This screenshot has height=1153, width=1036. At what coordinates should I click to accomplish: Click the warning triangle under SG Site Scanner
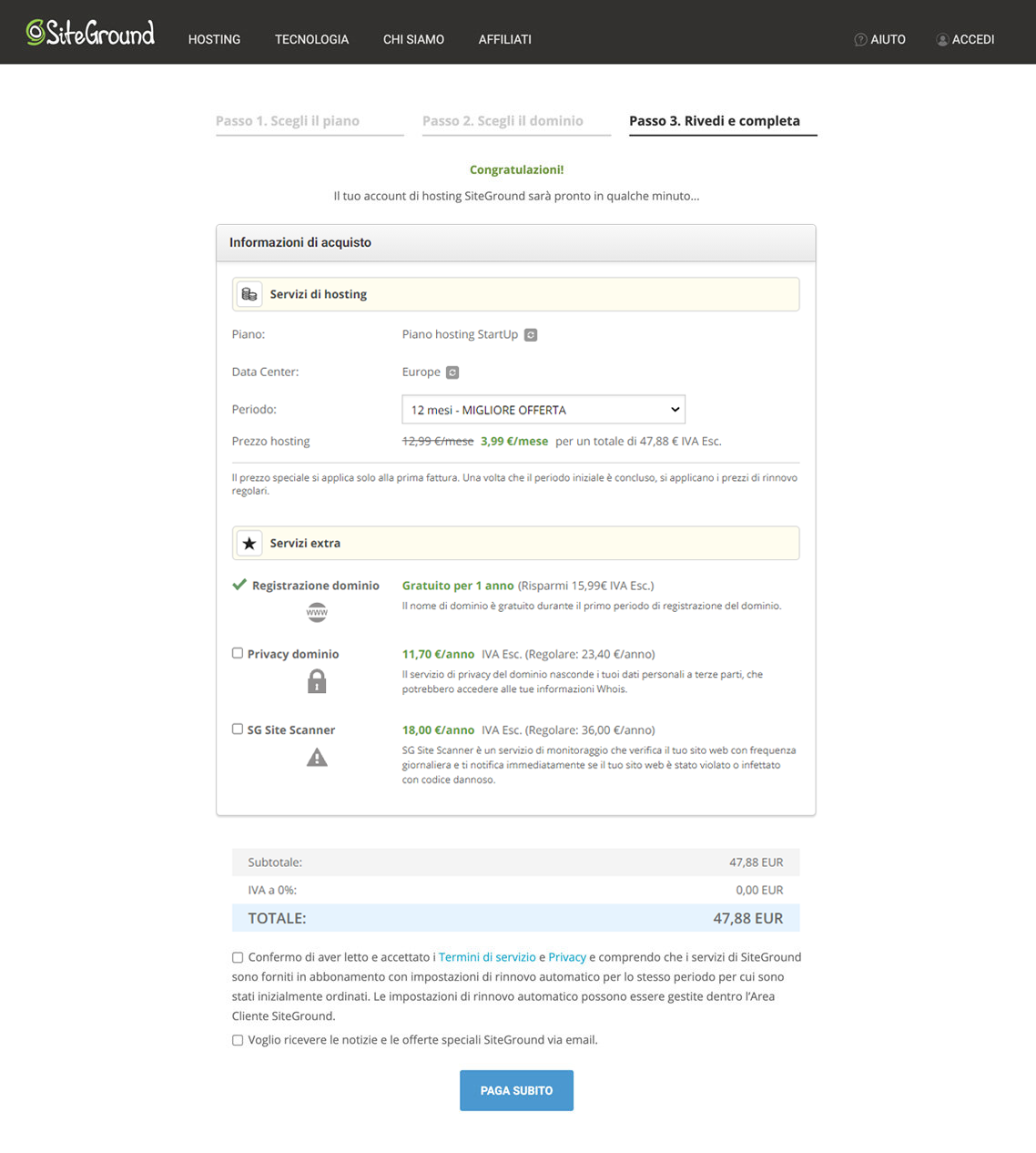(x=317, y=757)
